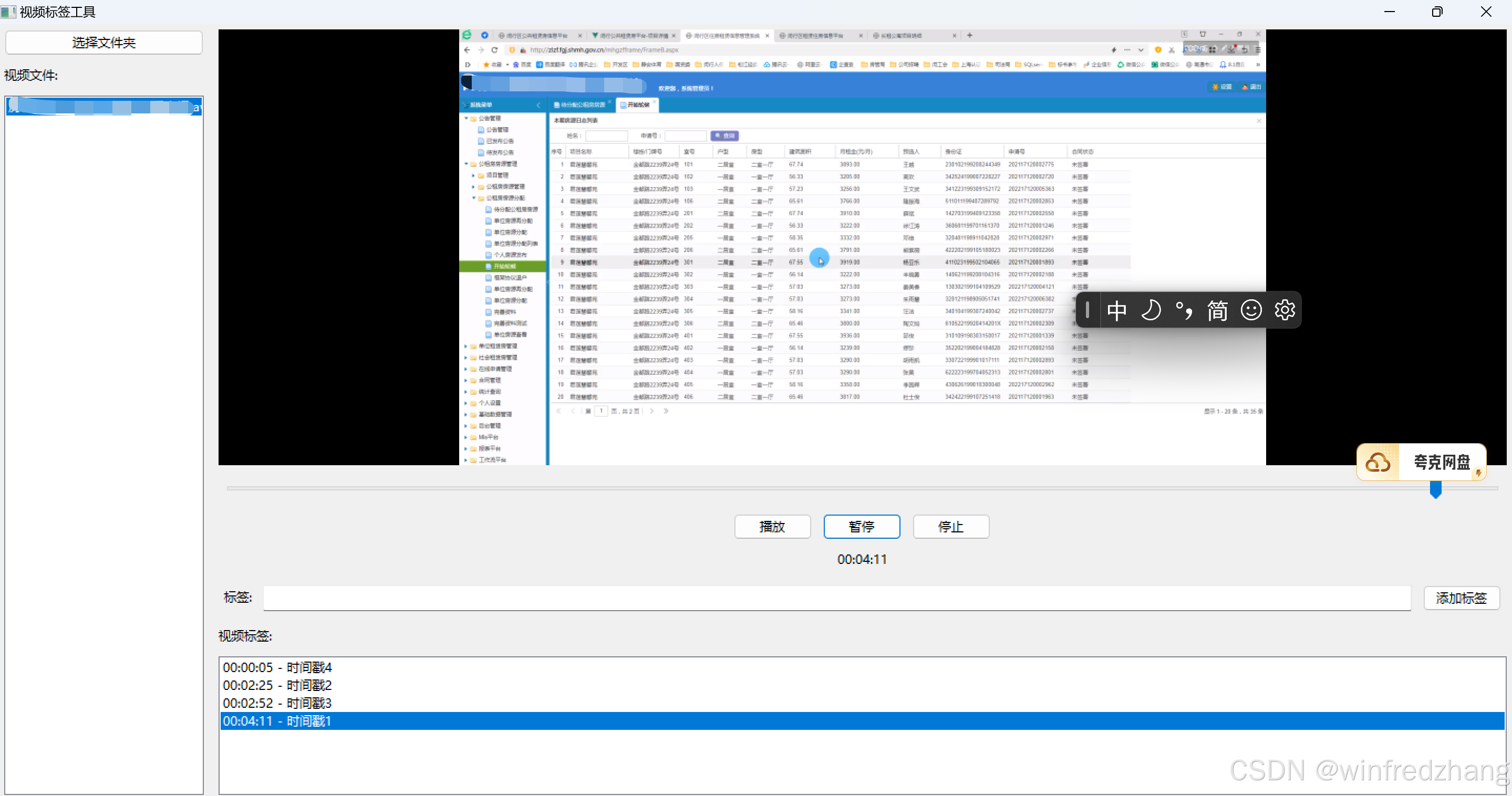Click the video tag tool app icon in title bar

8,12
